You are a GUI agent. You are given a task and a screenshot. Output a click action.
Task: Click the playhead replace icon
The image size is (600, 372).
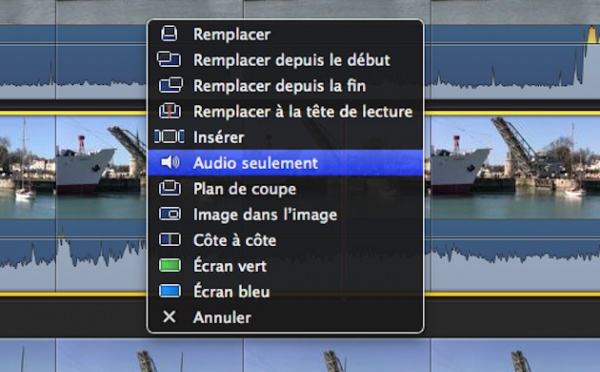[170, 111]
